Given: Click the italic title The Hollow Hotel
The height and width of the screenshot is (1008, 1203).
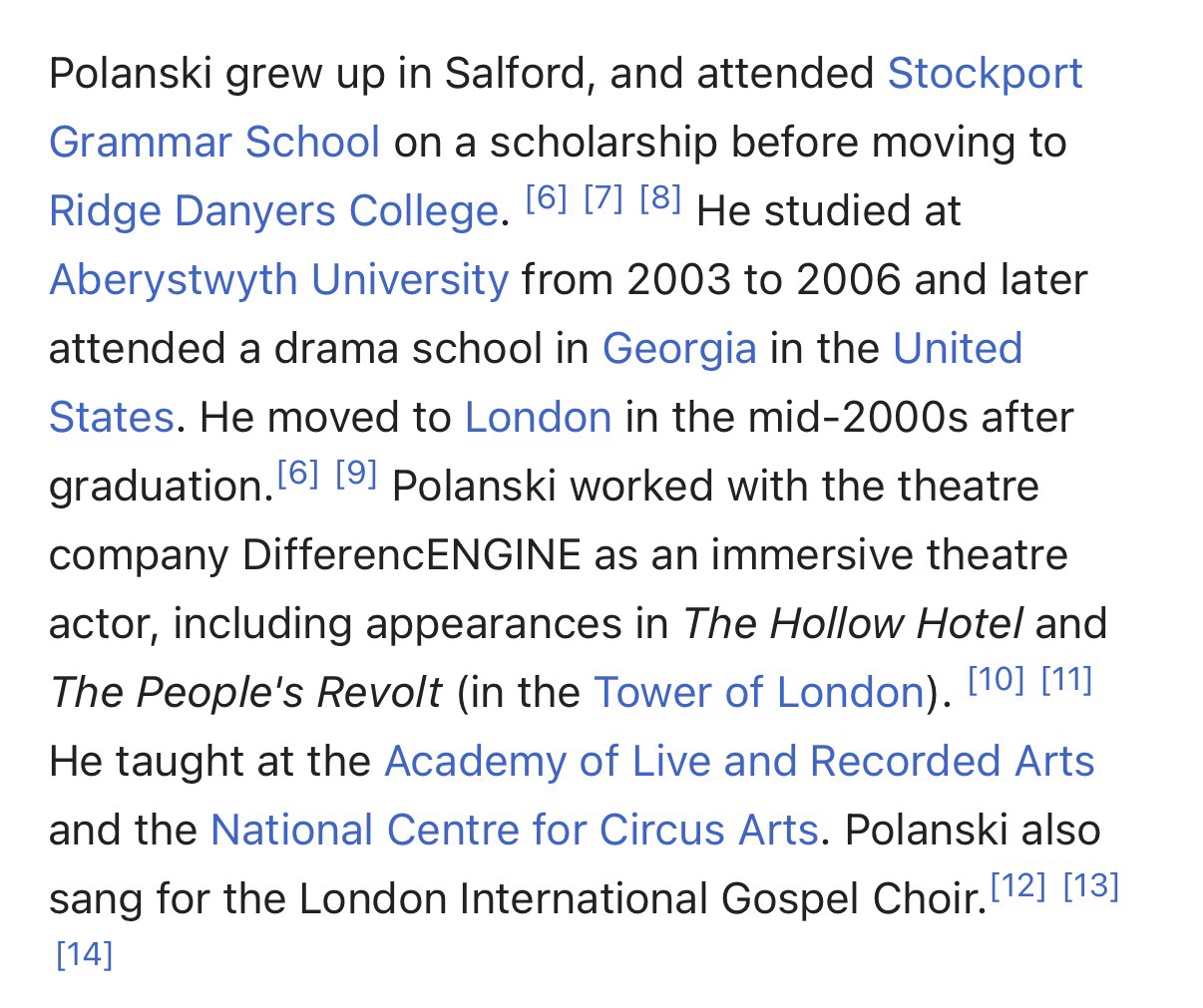Looking at the screenshot, I should point(853,624).
